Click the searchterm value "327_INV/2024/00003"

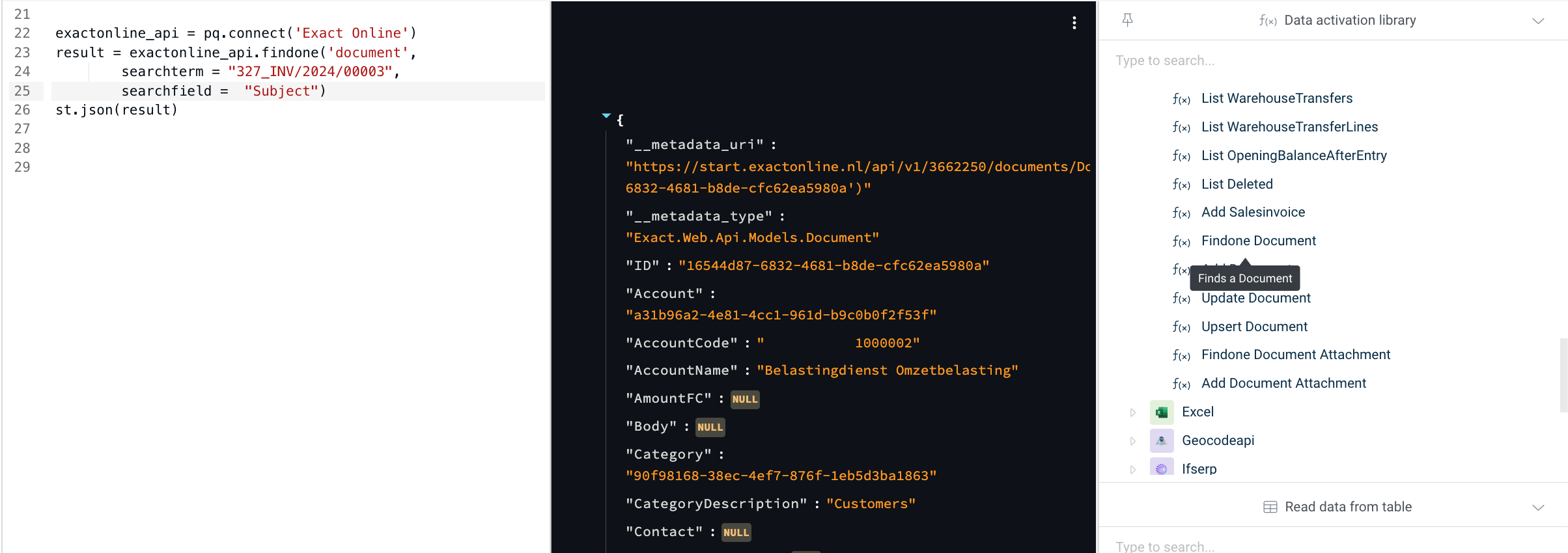pos(310,72)
